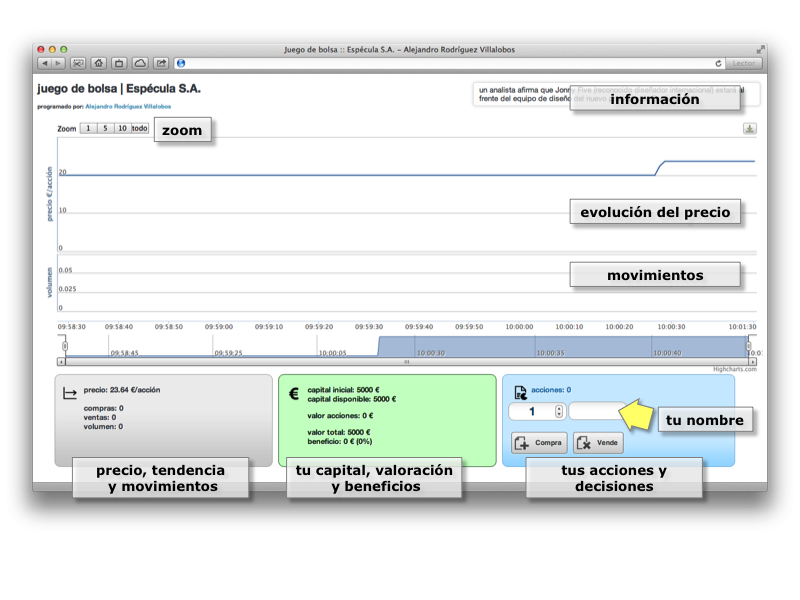Click the share icon in the browser toolbar

[163, 62]
